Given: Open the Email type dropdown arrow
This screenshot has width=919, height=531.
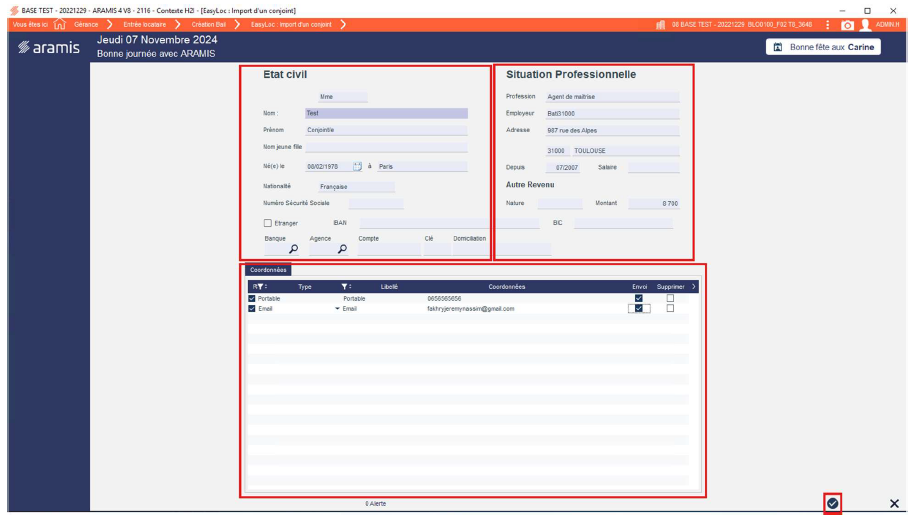Looking at the screenshot, I should click(337, 309).
